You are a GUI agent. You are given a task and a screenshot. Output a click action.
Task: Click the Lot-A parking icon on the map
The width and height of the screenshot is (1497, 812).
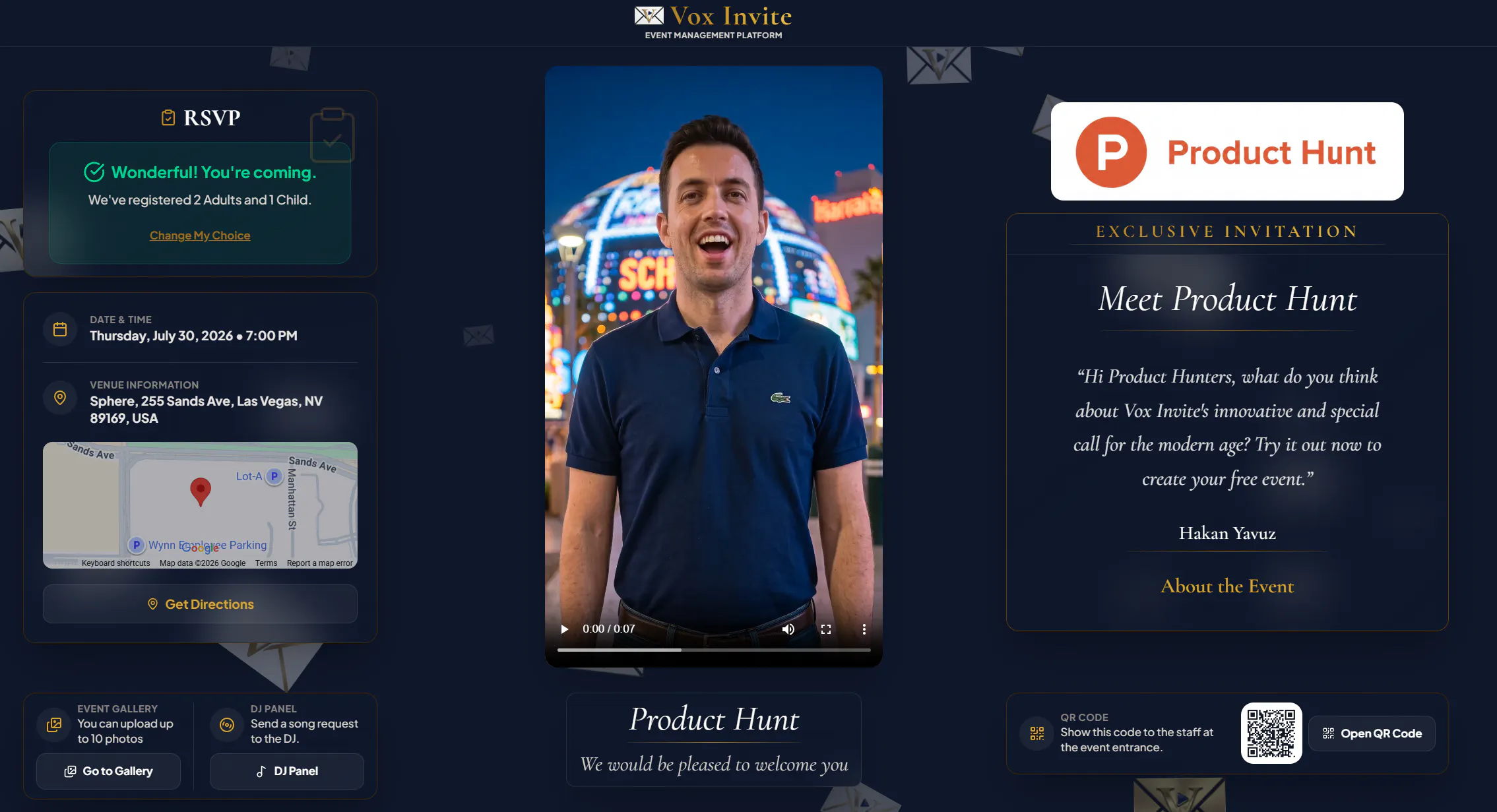[274, 476]
